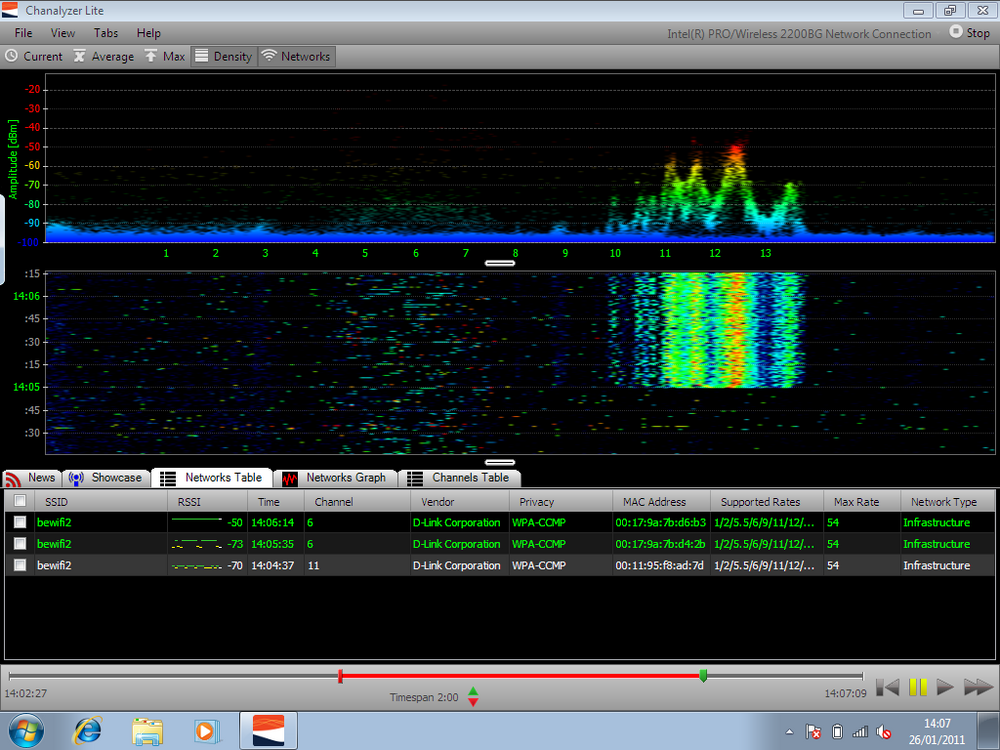Click the RSSI signal graph showing -73

[196, 544]
